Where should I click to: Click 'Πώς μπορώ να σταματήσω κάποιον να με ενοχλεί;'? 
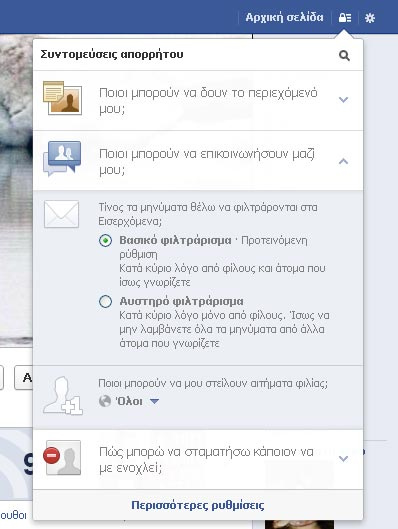206,460
